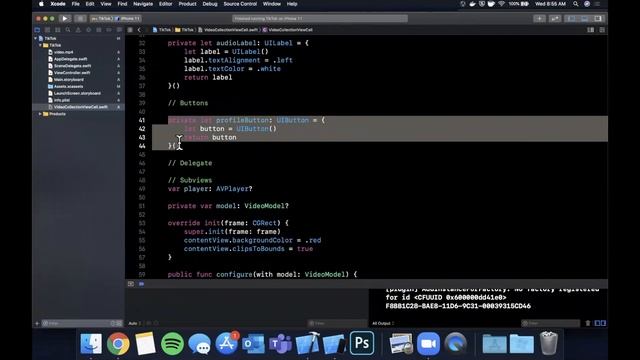Open the Debug menu

click(x=210, y=4)
